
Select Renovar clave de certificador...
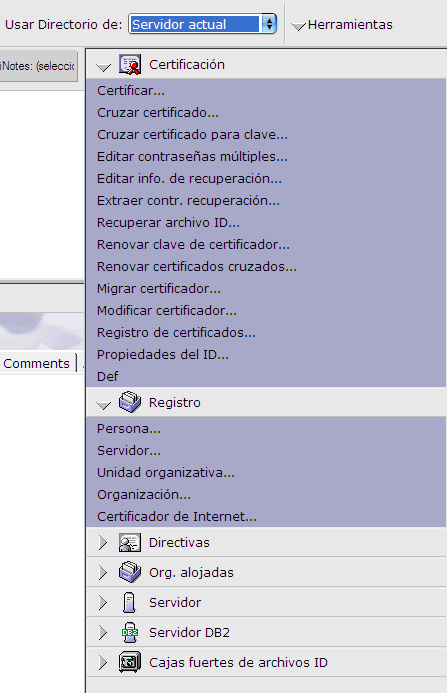coord(193,244)
